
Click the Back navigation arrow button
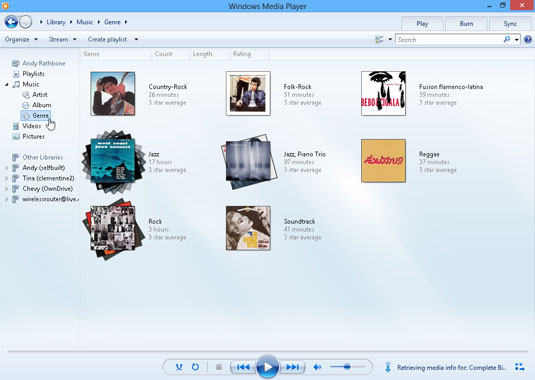point(11,22)
